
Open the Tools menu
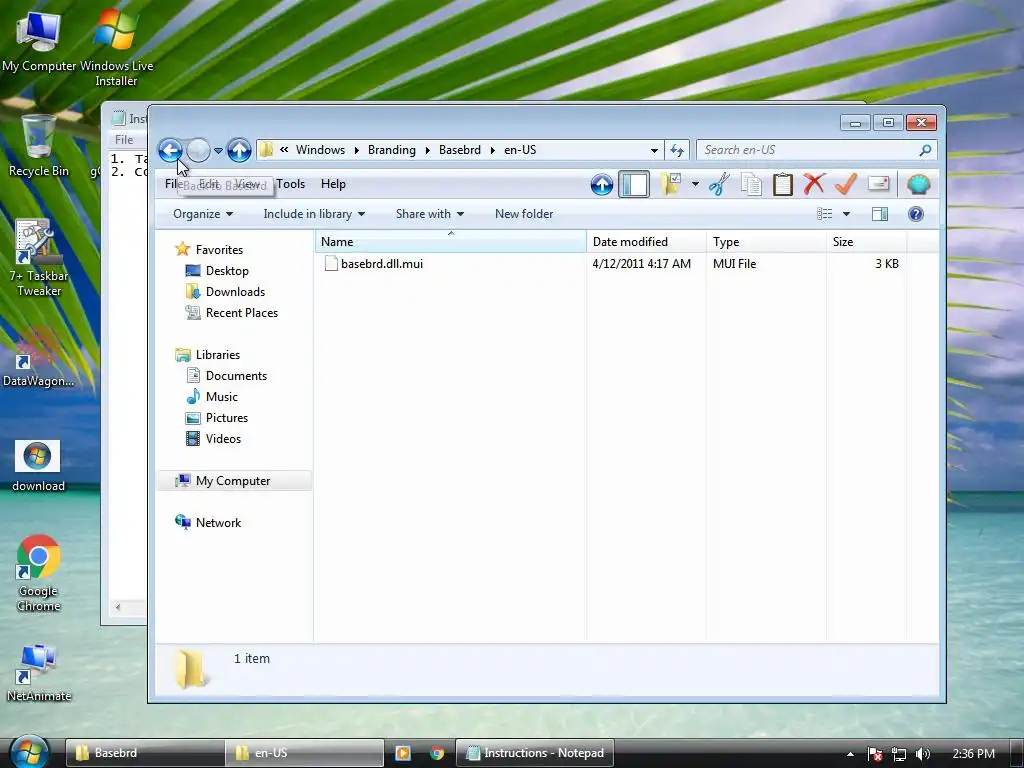pyautogui.click(x=290, y=184)
